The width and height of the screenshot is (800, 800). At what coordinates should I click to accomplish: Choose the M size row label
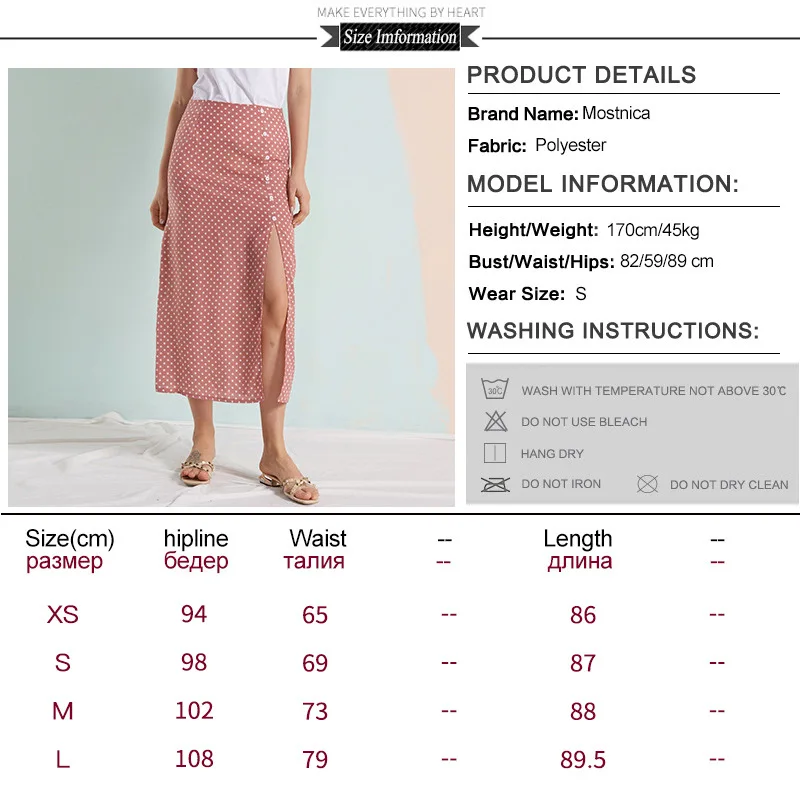tap(62, 711)
